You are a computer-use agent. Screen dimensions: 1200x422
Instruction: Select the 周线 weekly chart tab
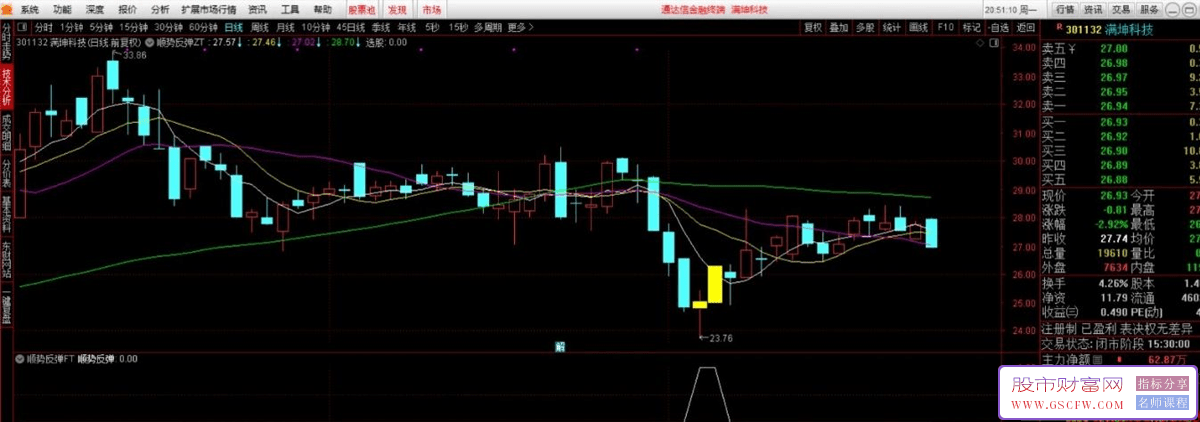260,27
